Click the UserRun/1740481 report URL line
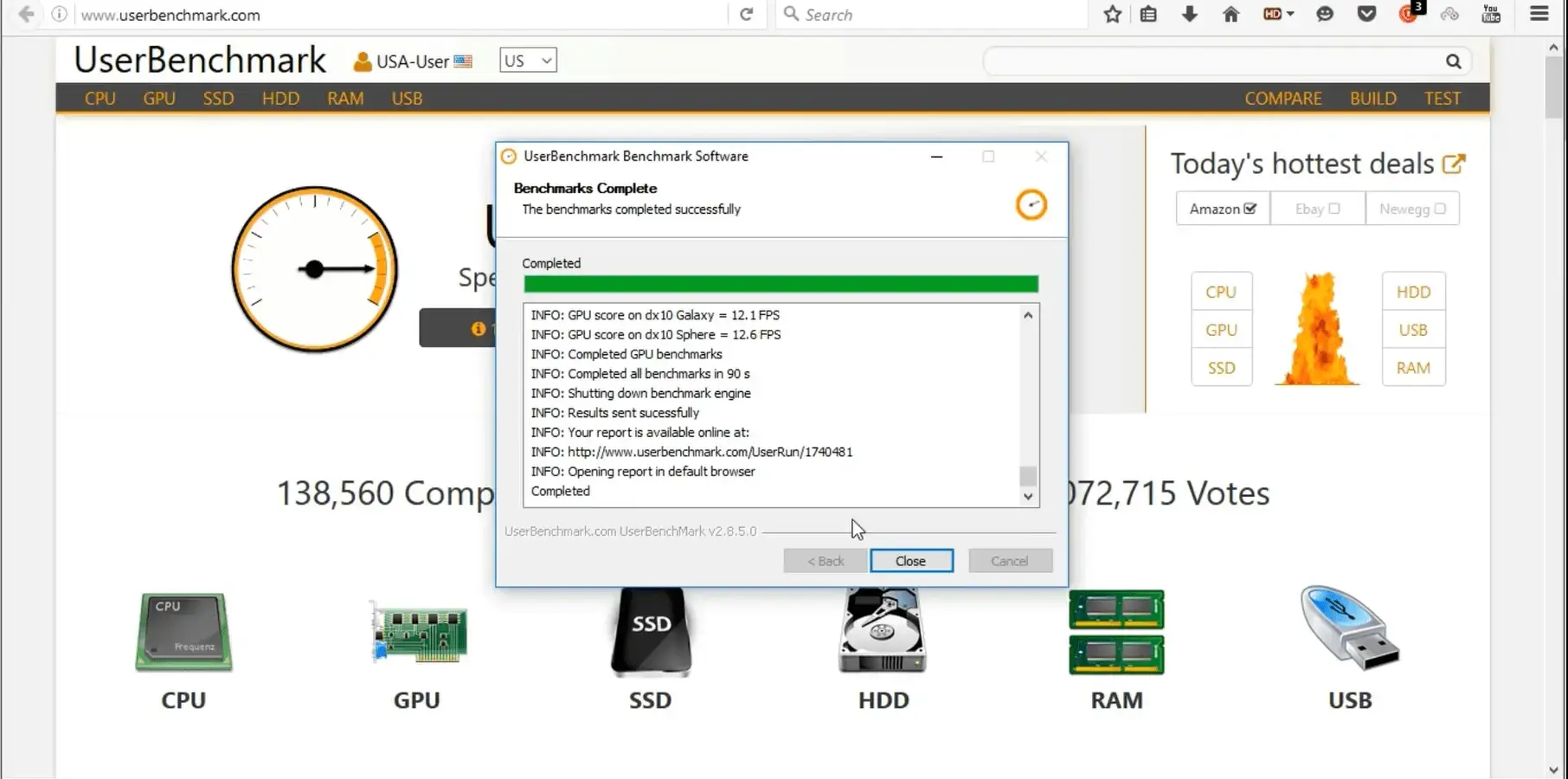 [x=691, y=452]
